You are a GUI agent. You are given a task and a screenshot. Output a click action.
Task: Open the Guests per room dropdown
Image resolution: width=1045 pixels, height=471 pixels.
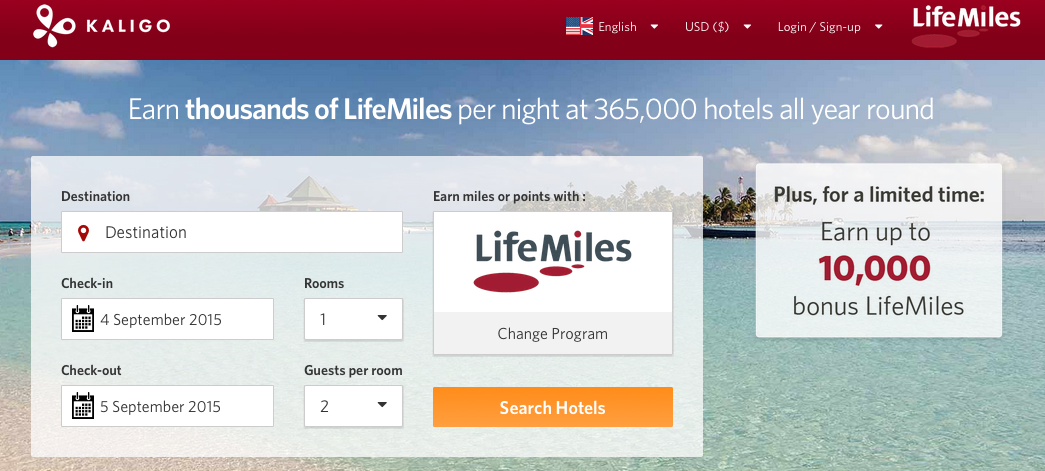pyautogui.click(x=353, y=406)
